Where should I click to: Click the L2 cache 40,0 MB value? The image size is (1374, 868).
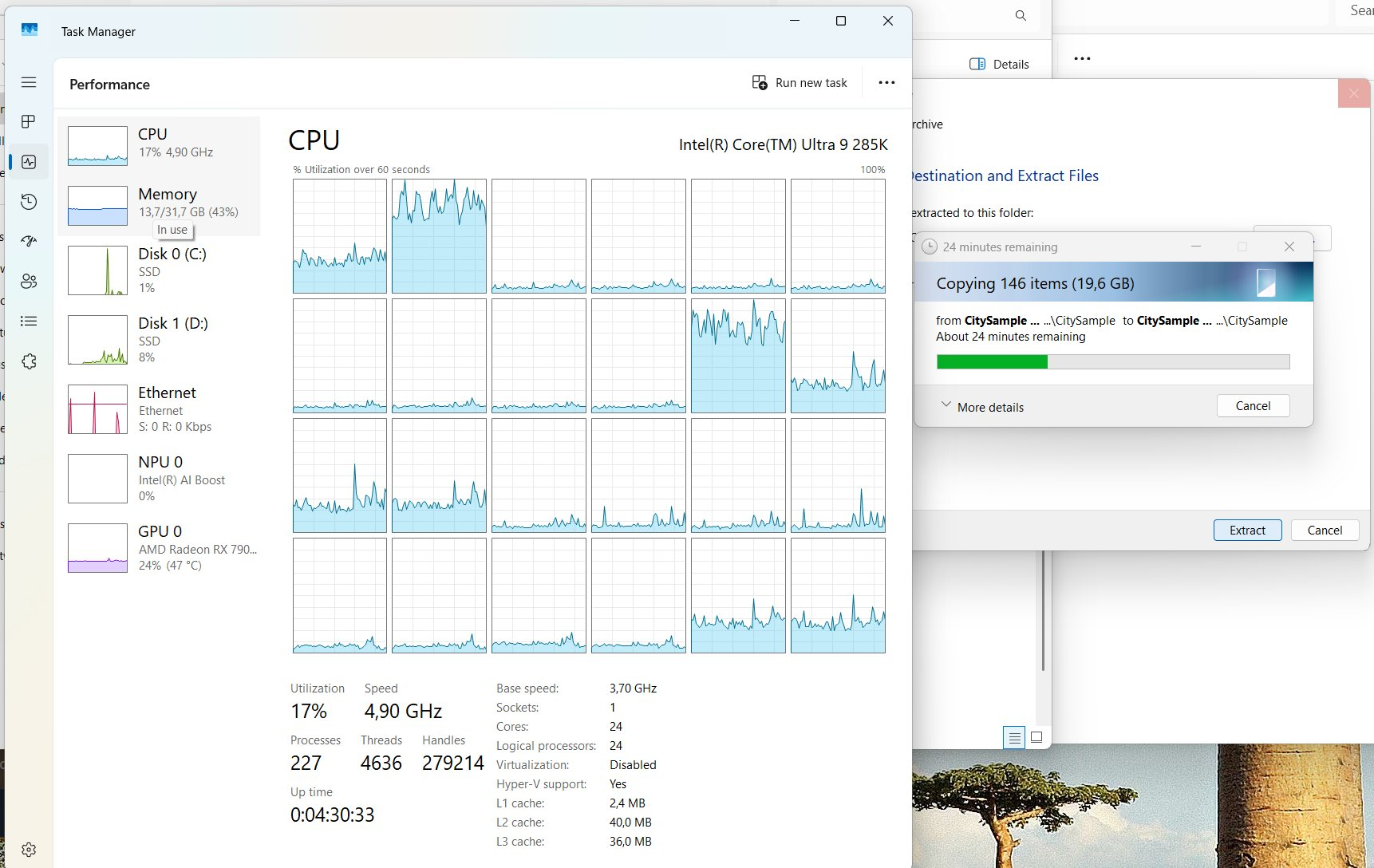(x=630, y=822)
